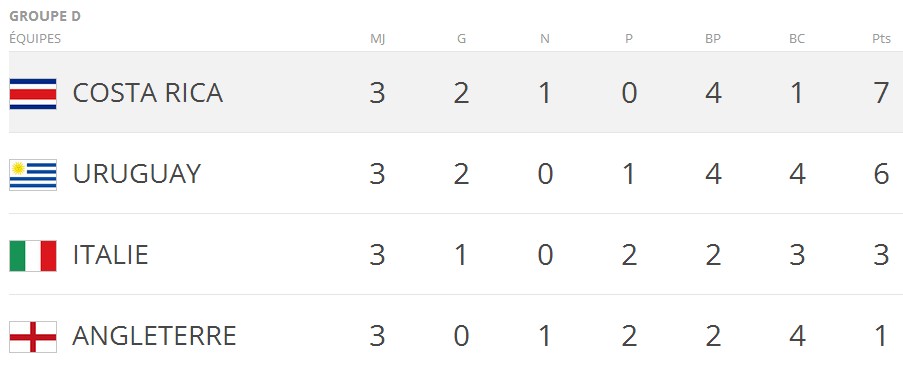This screenshot has width=903, height=369.
Task: Click the GROUPE D heading
Action: pos(45,17)
